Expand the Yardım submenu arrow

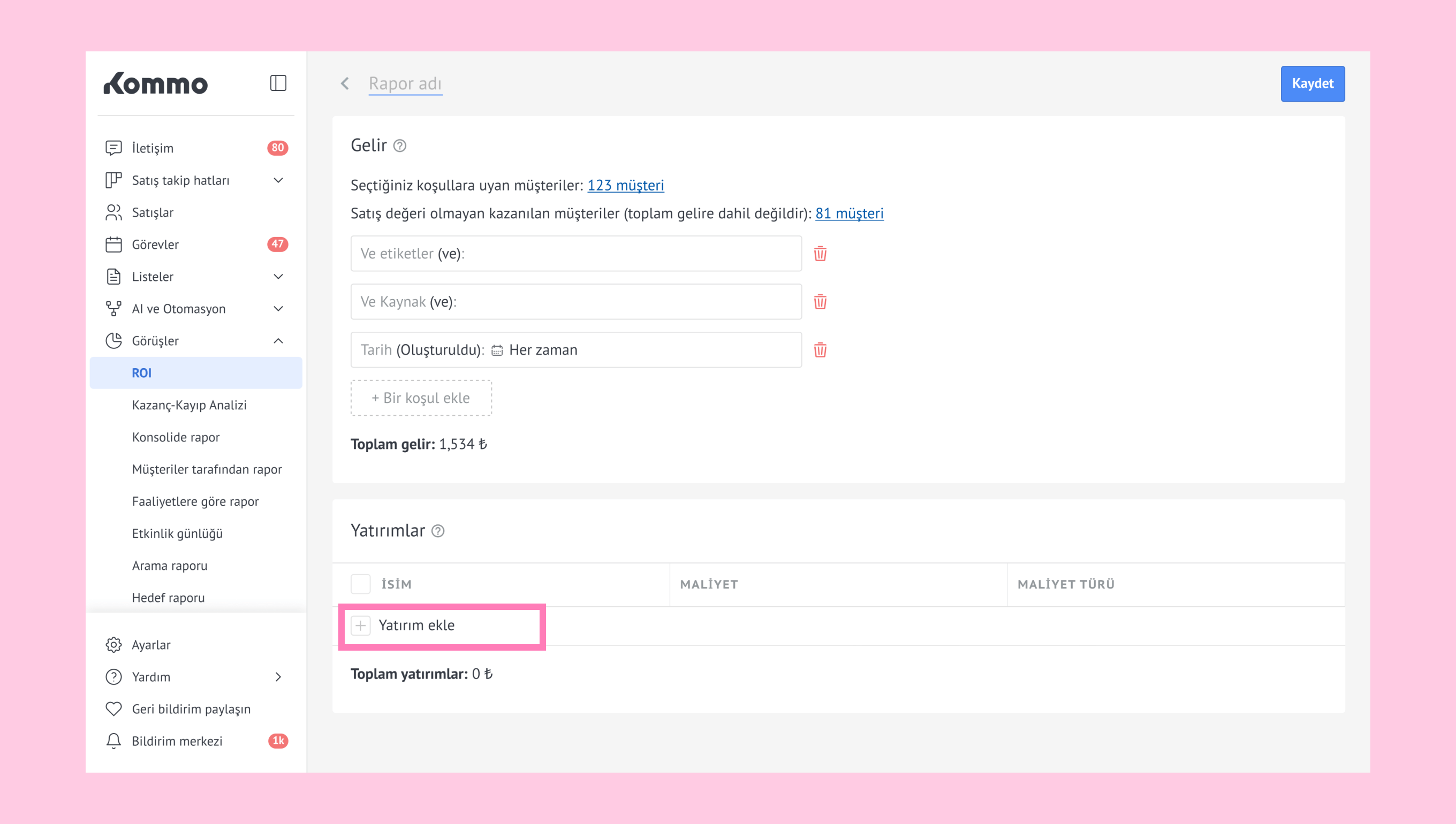point(278,677)
